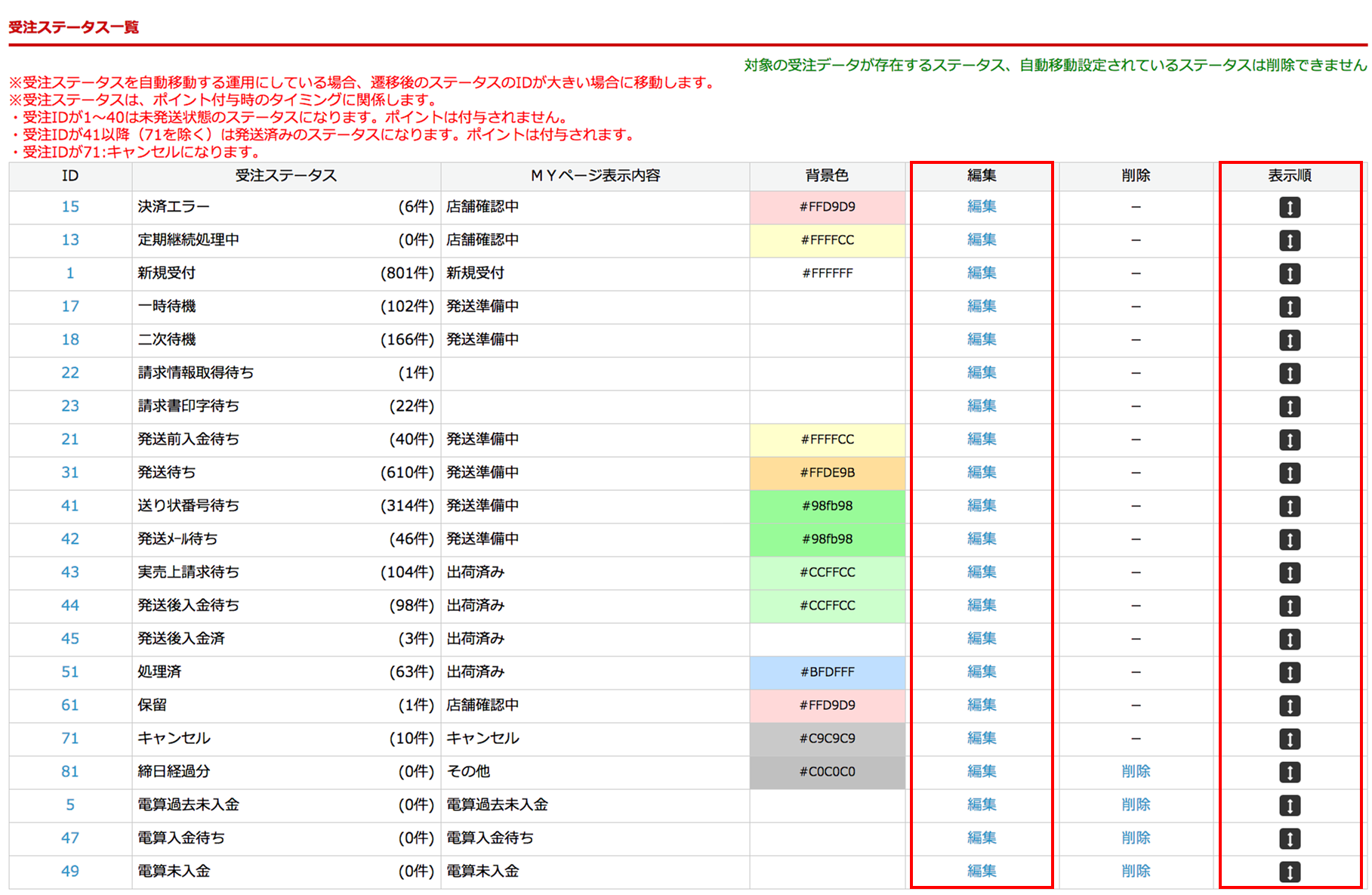Click the sort-order icon for 保留

(1289, 706)
